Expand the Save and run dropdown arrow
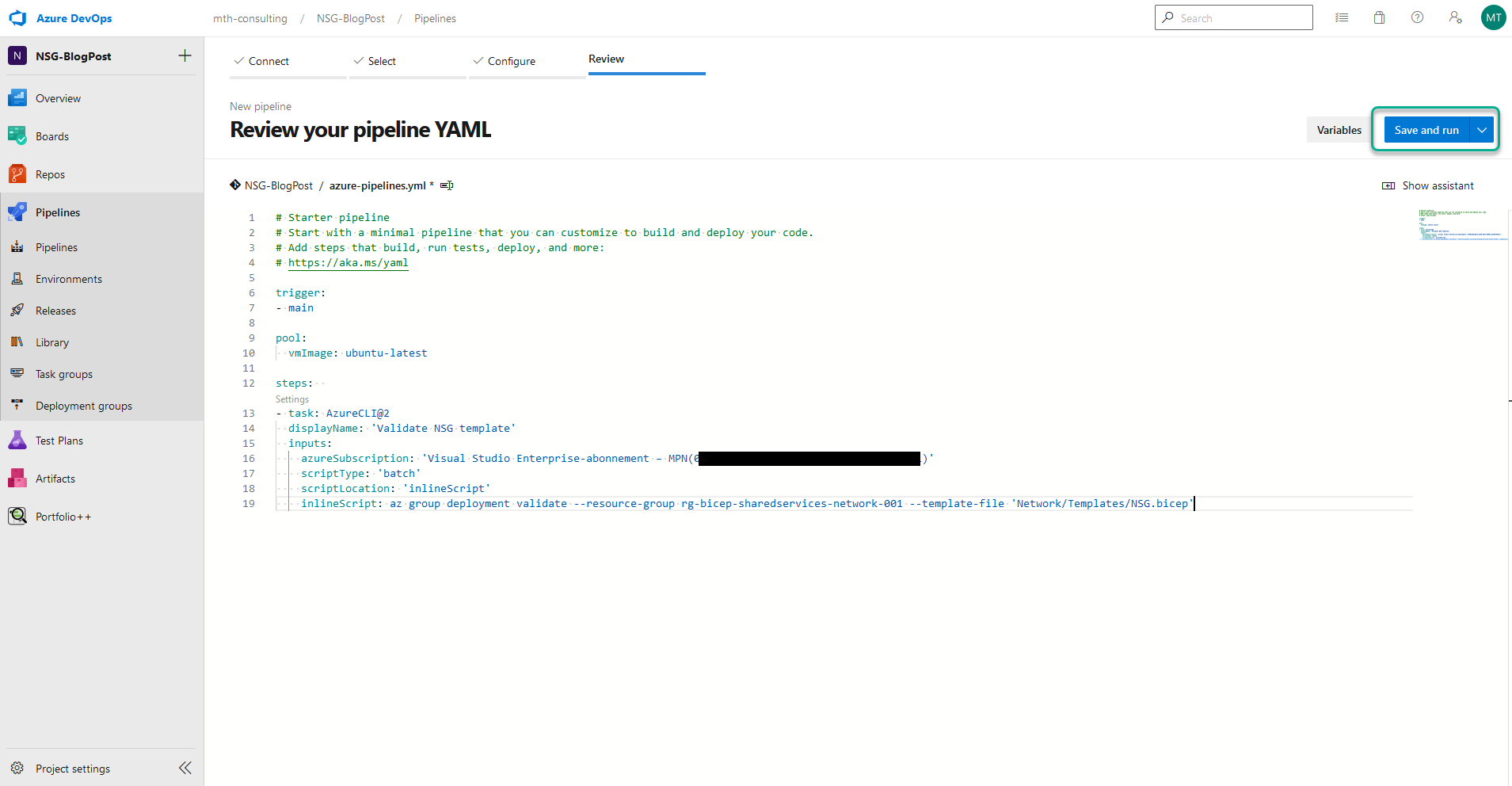The height and width of the screenshot is (786, 1512). 1482,130
